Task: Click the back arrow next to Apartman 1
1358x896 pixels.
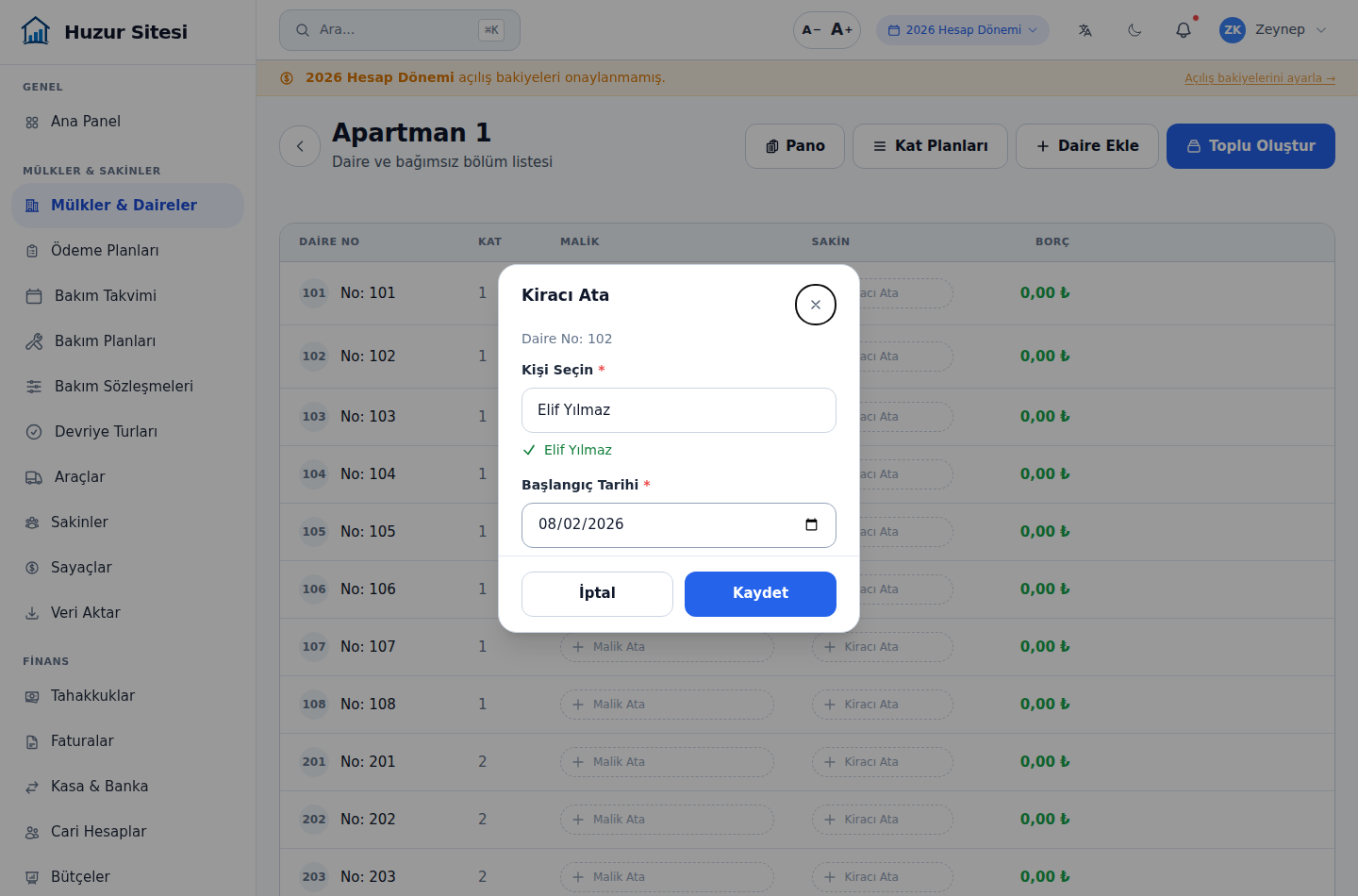Action: pos(300,146)
